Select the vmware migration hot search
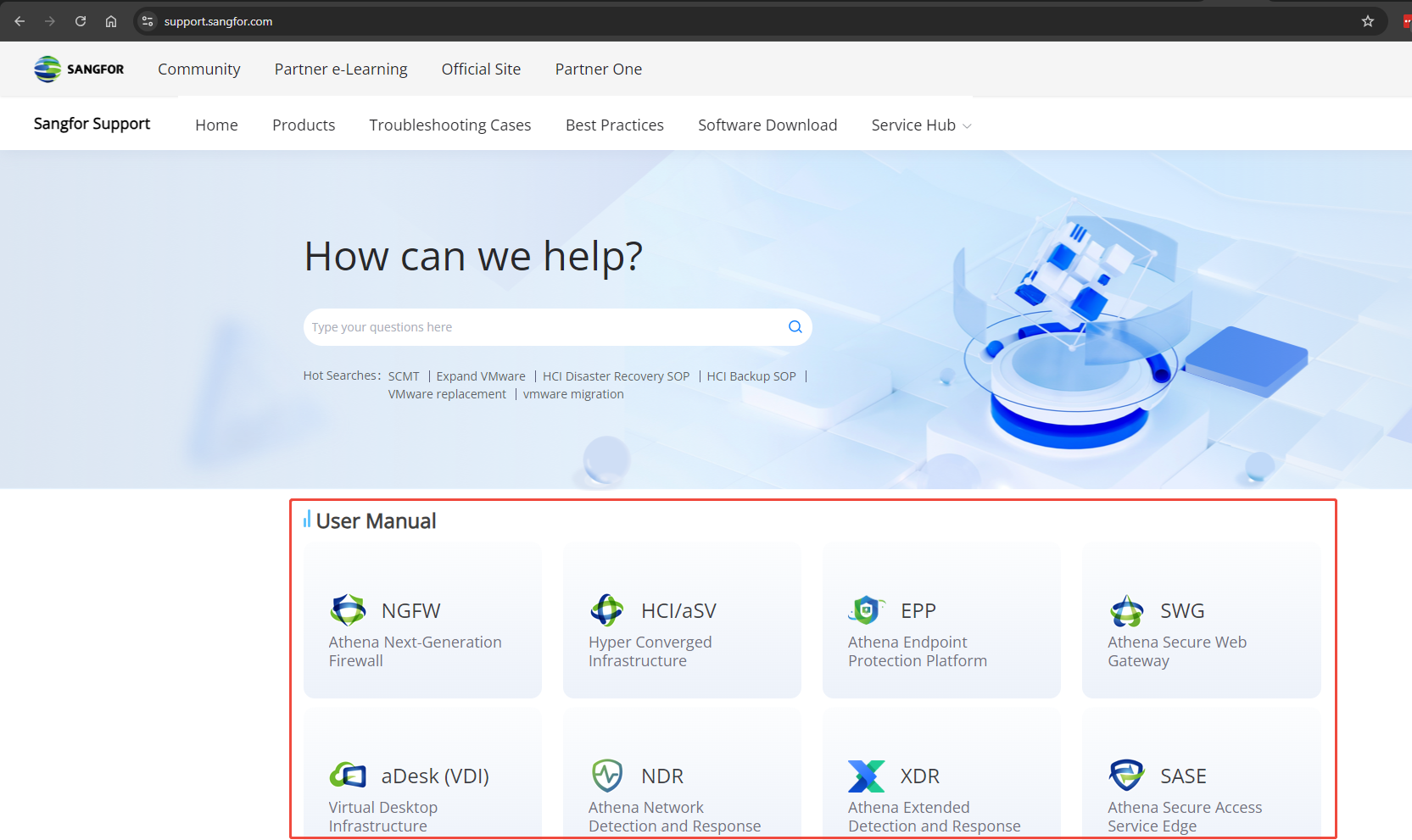 (573, 394)
